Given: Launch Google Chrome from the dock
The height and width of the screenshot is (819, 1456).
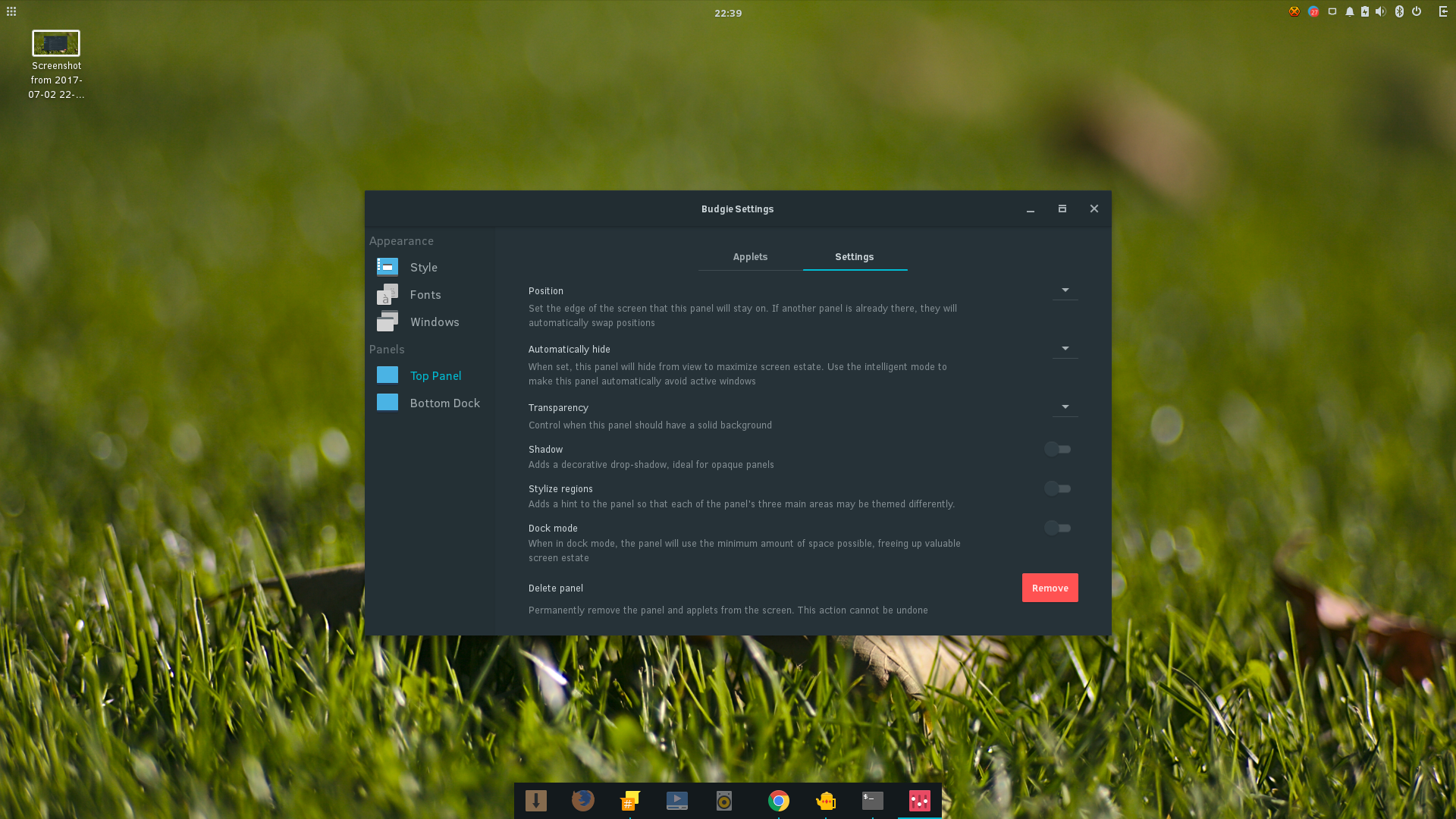Looking at the screenshot, I should (779, 801).
